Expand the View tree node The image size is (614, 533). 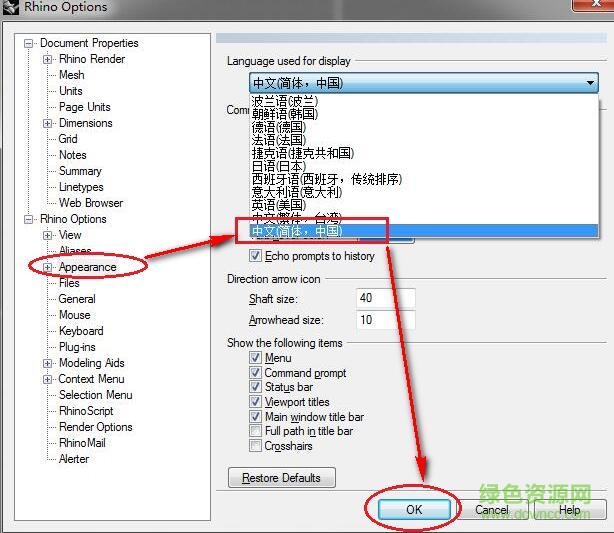[x=47, y=236]
